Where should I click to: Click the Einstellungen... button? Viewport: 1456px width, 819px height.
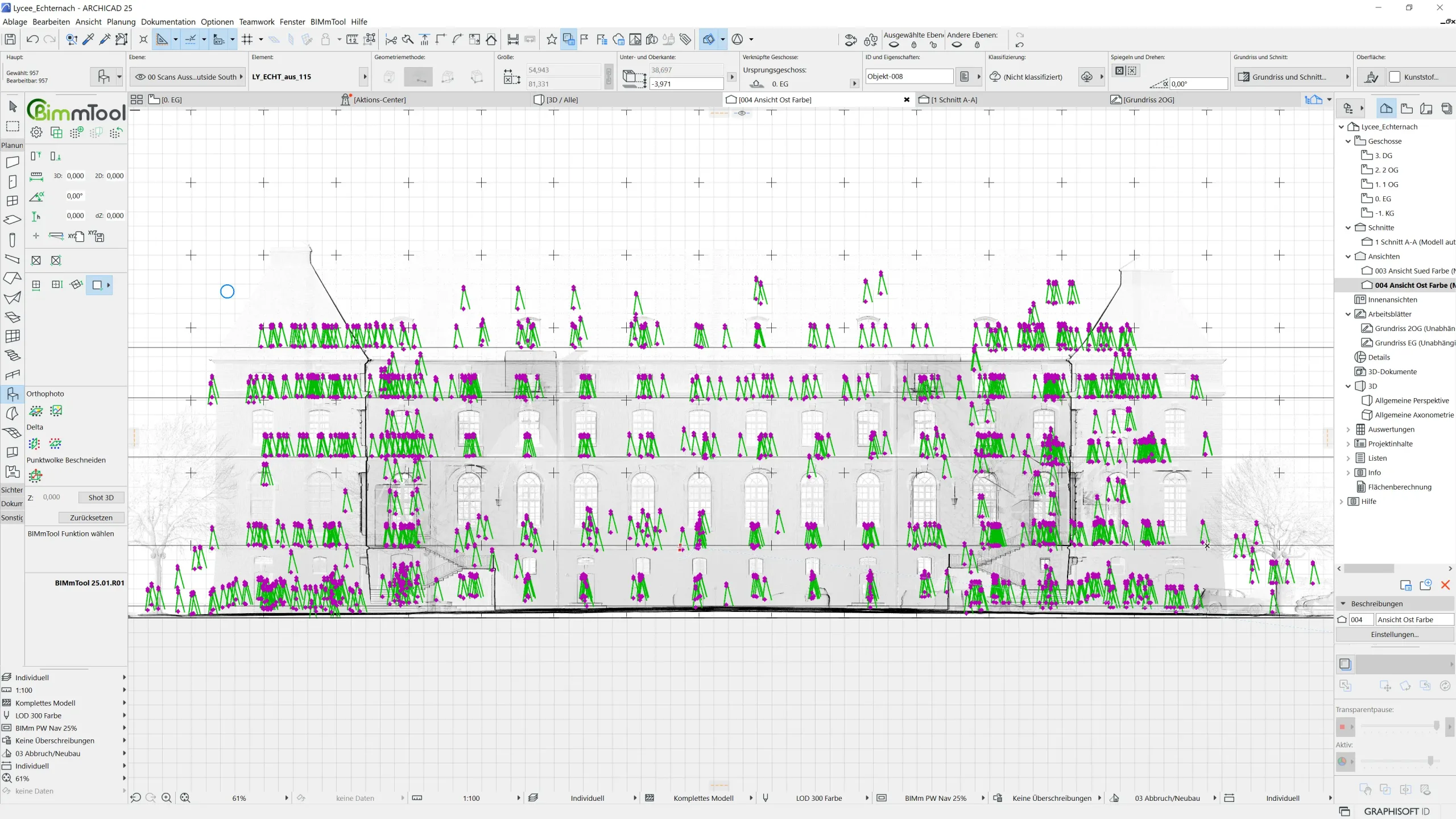coord(1394,634)
